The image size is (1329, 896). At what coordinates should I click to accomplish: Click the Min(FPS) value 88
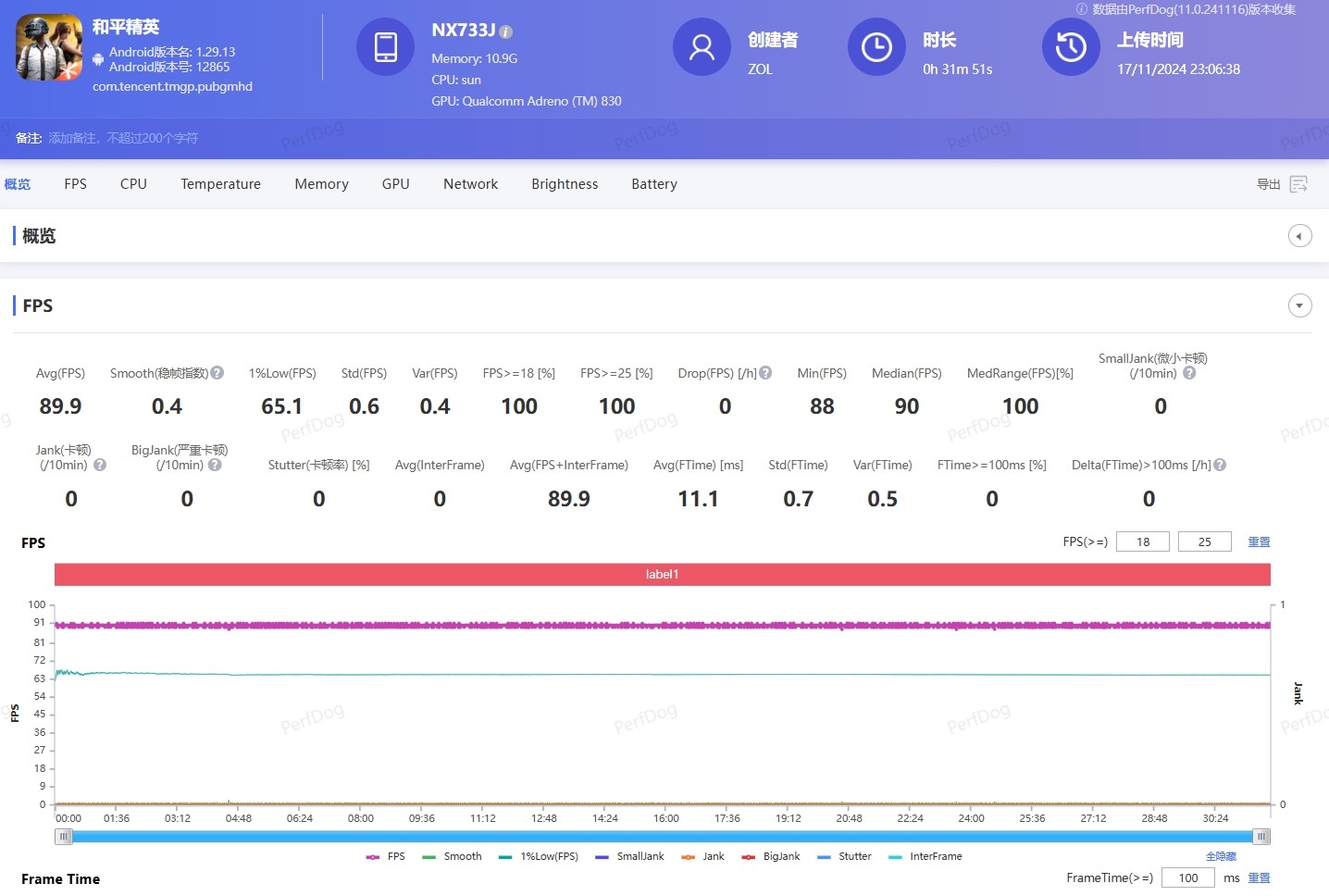822,406
